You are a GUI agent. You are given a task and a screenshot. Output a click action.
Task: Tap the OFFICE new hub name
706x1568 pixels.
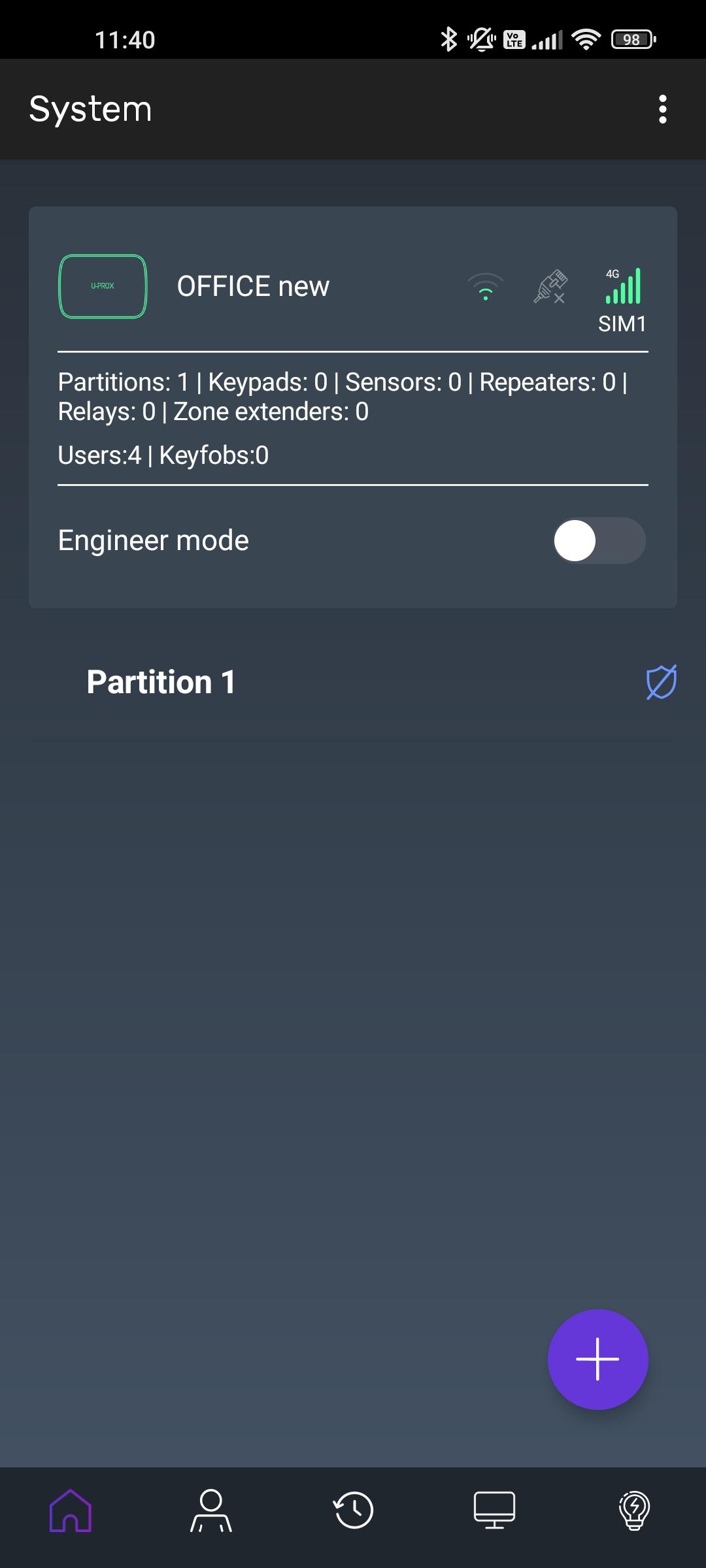coord(253,287)
